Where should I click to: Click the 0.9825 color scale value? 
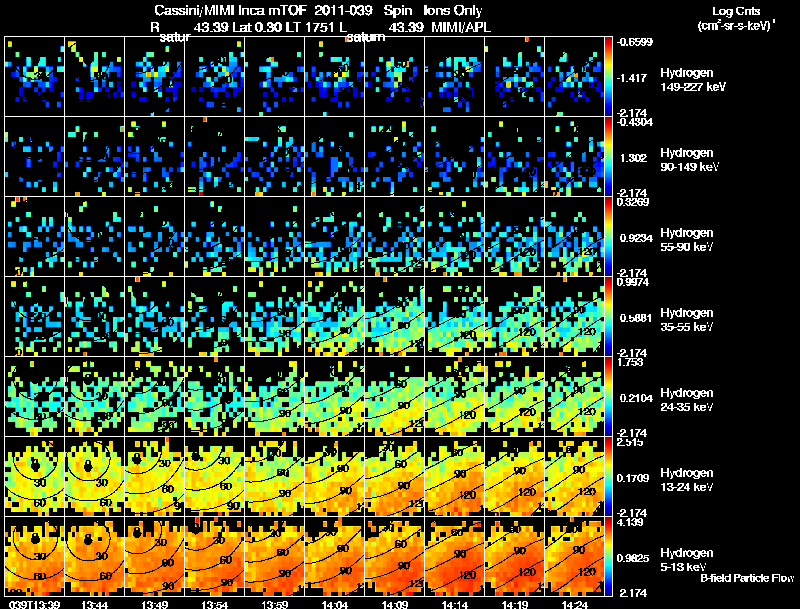[633, 559]
